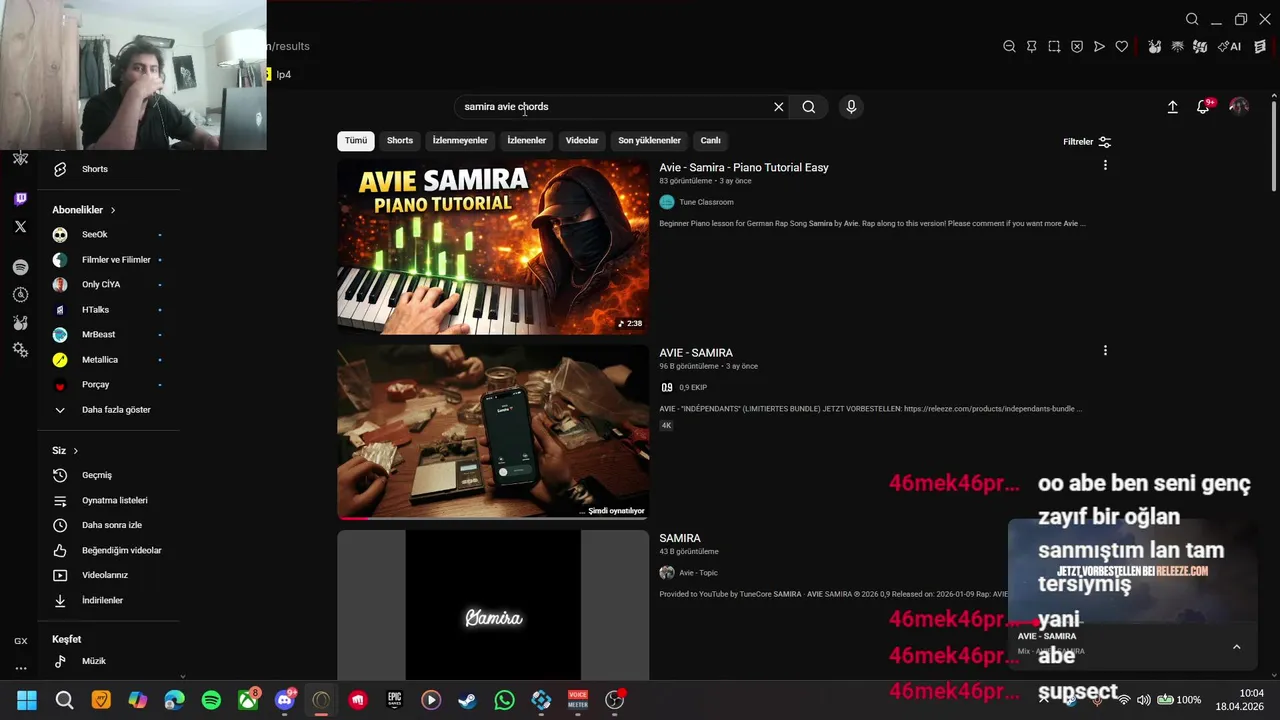This screenshot has width=1280, height=720.
Task: Expand the Abonelikler section
Action: 84,210
